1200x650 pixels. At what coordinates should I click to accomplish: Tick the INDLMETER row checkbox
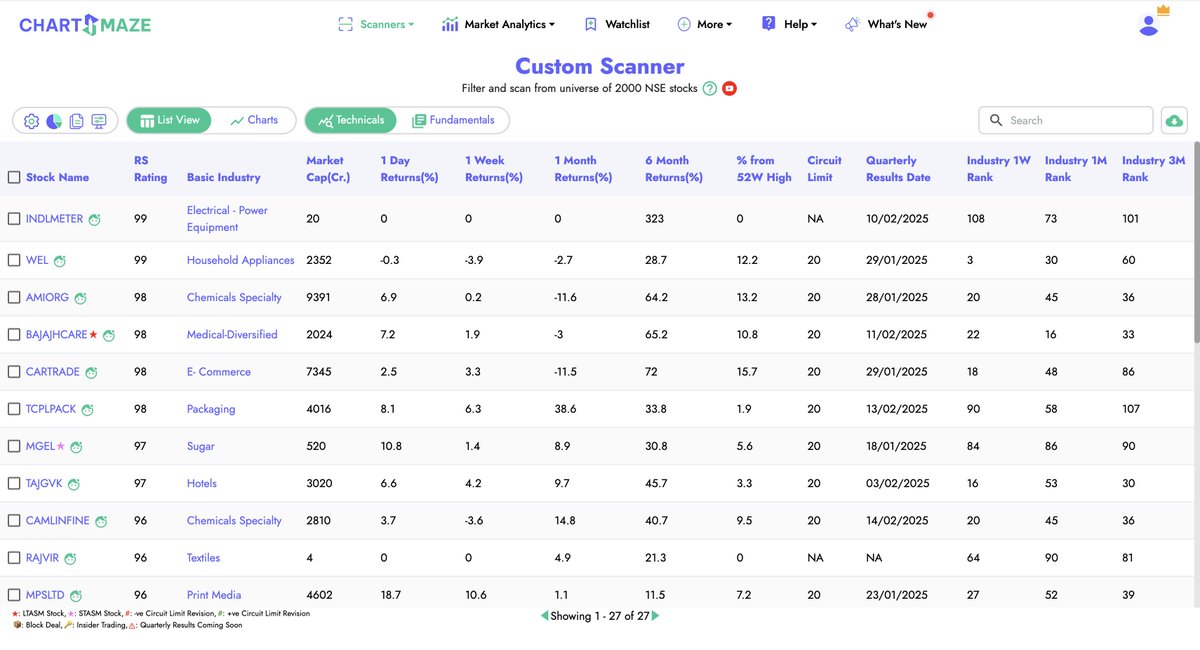[14, 219]
